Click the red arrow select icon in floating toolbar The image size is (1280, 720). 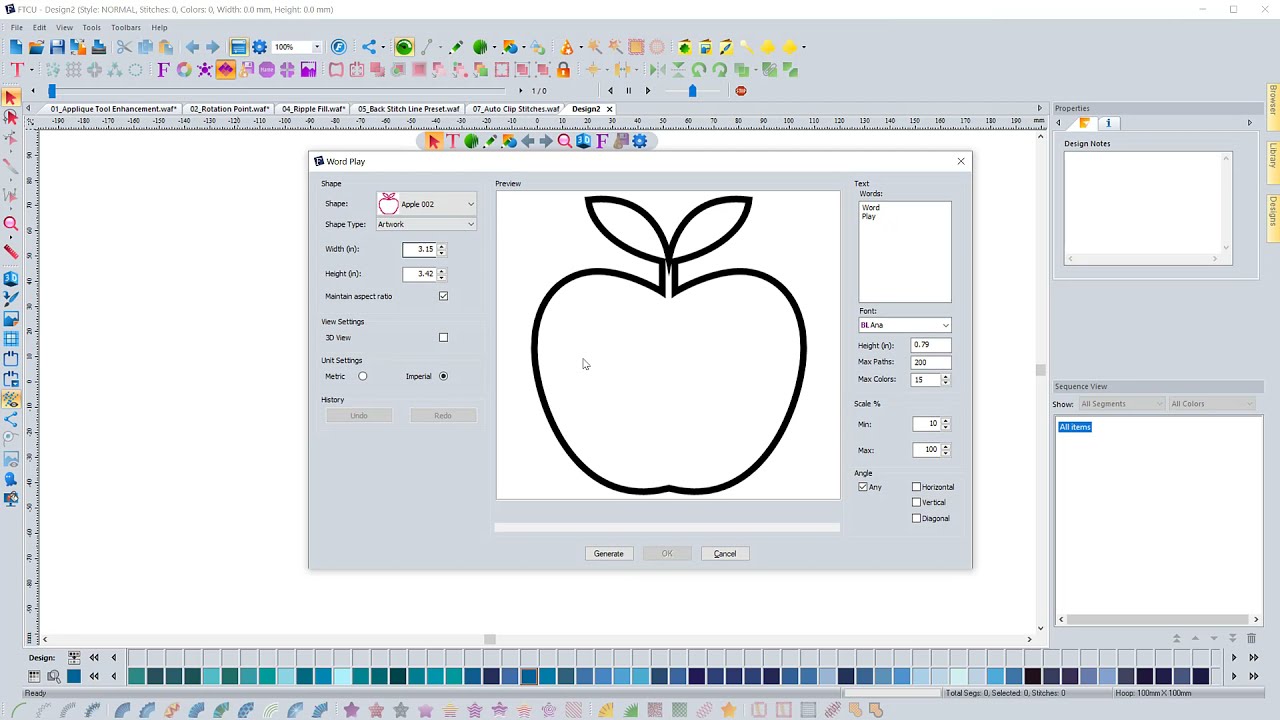point(433,142)
